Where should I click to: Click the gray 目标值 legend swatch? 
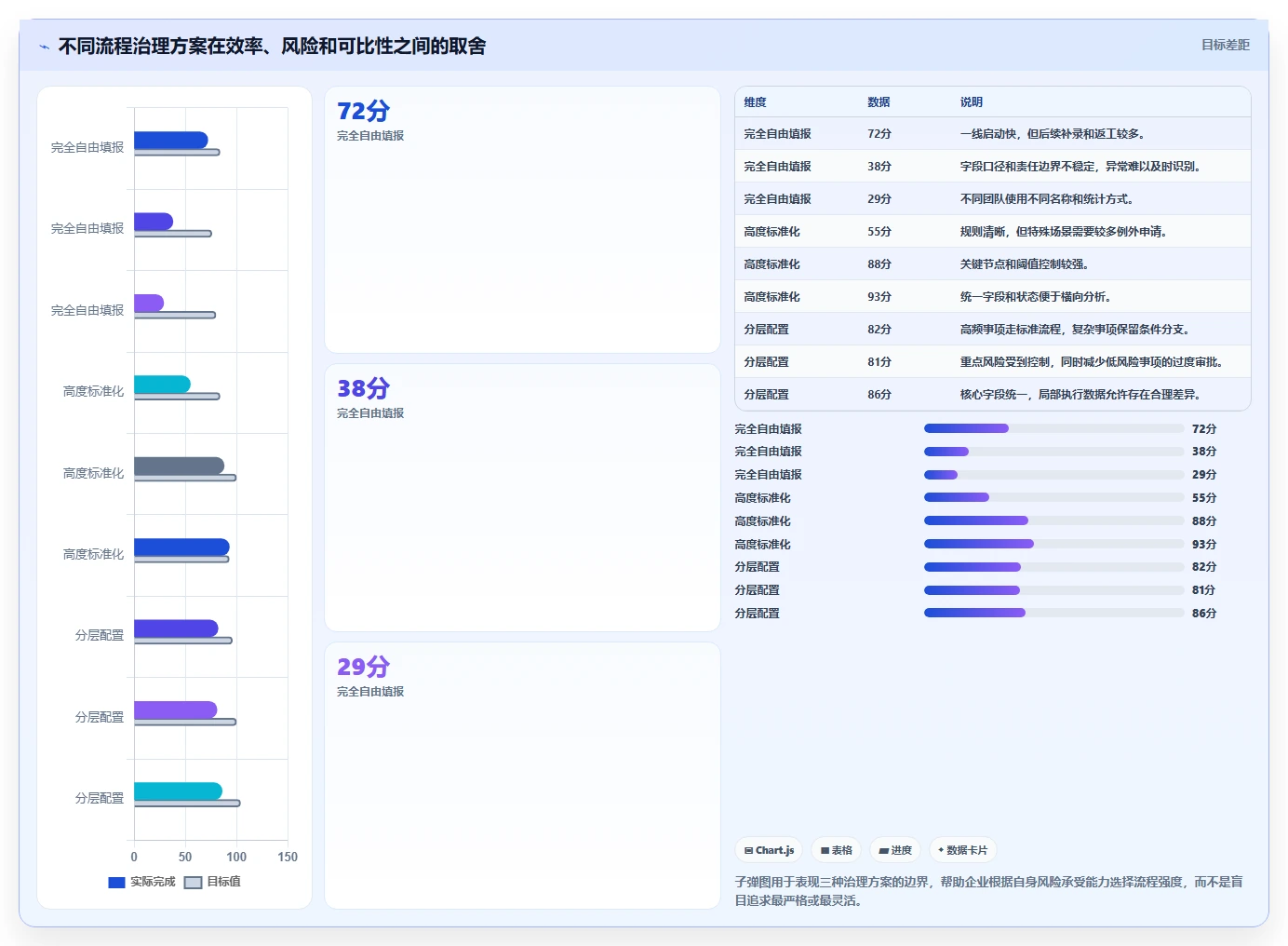(x=193, y=883)
